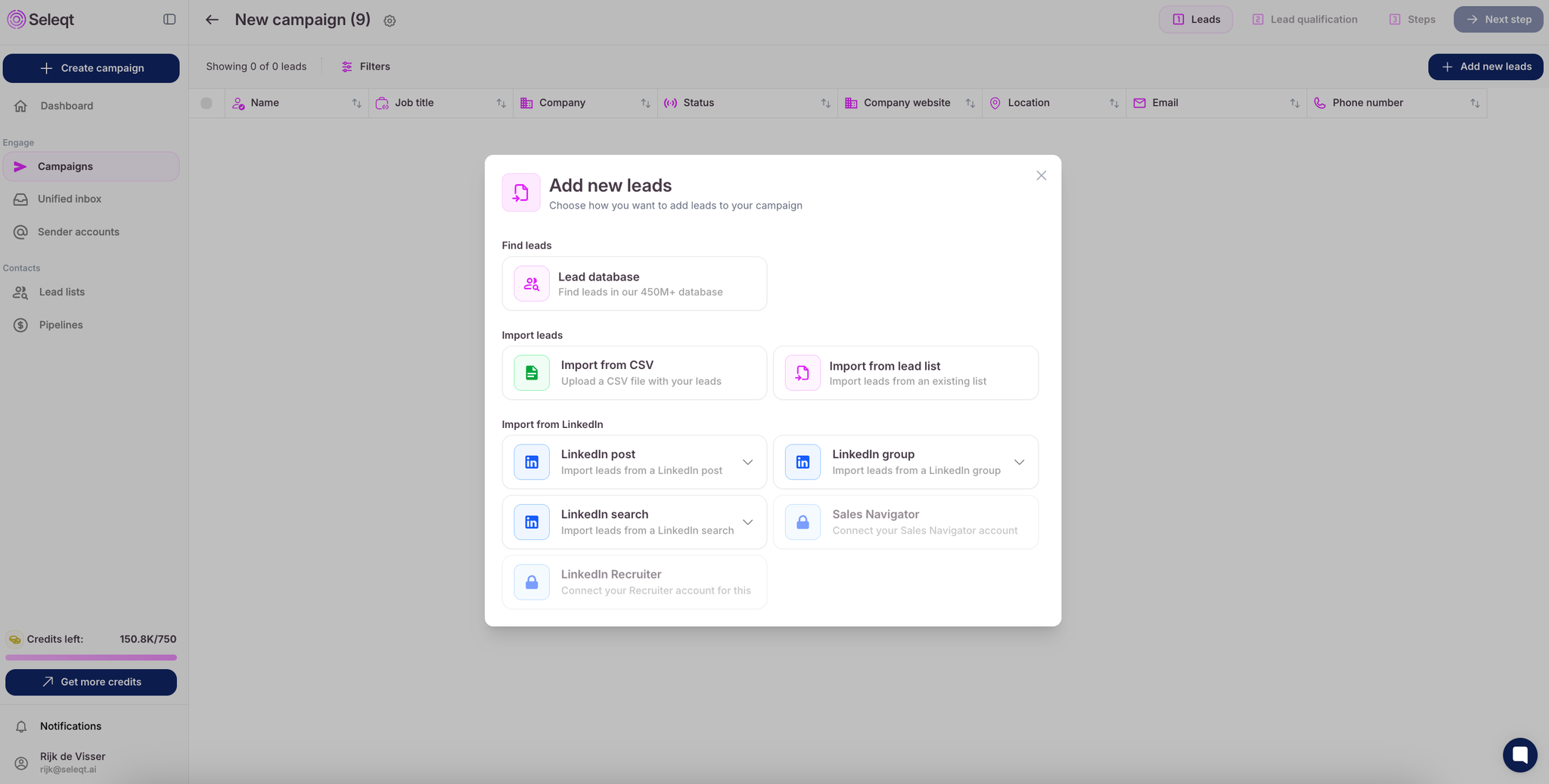Image resolution: width=1549 pixels, height=784 pixels.
Task: Close the Add new leads dialog
Action: pyautogui.click(x=1041, y=175)
